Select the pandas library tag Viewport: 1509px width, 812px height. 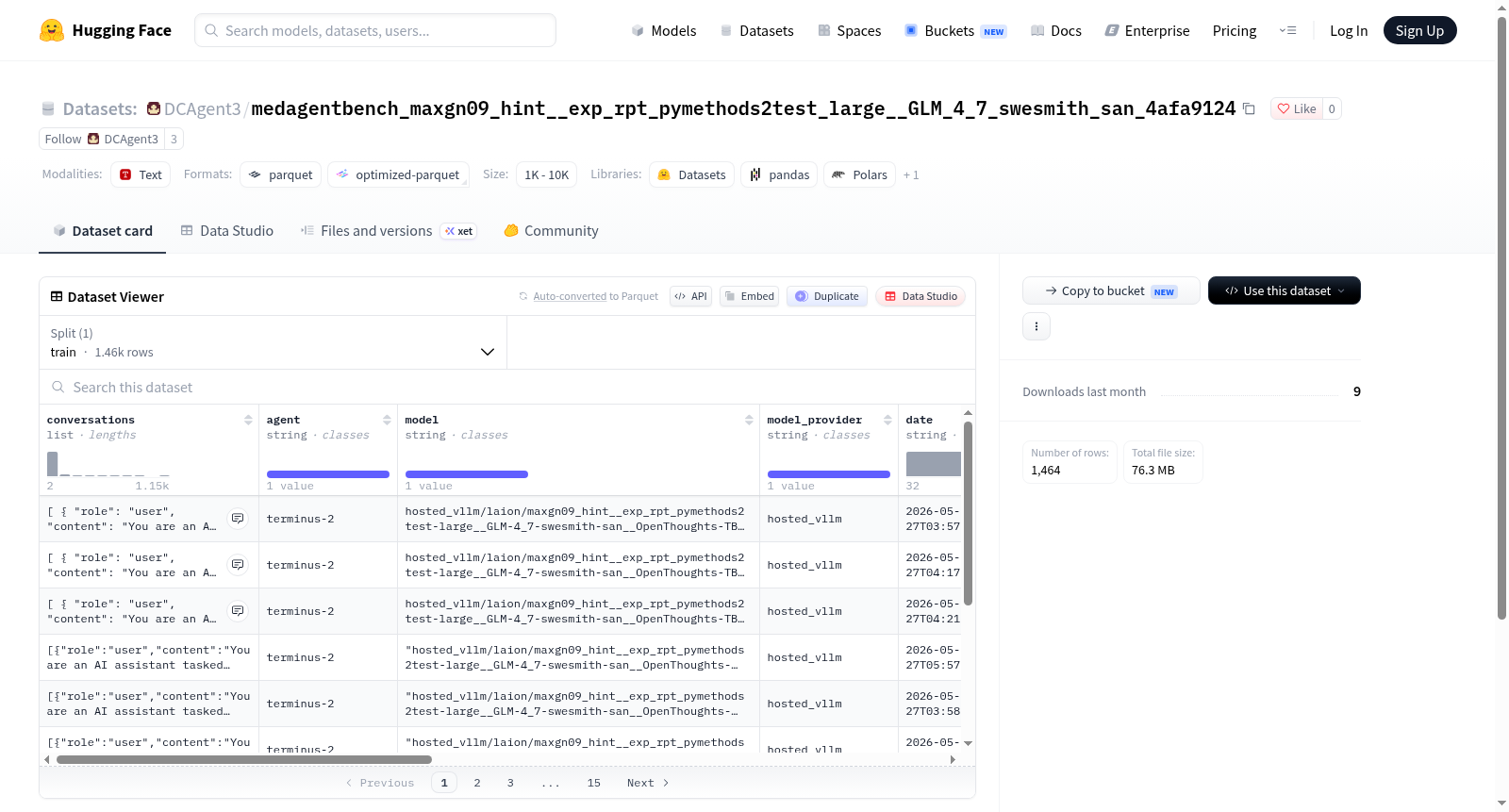pyautogui.click(x=779, y=174)
